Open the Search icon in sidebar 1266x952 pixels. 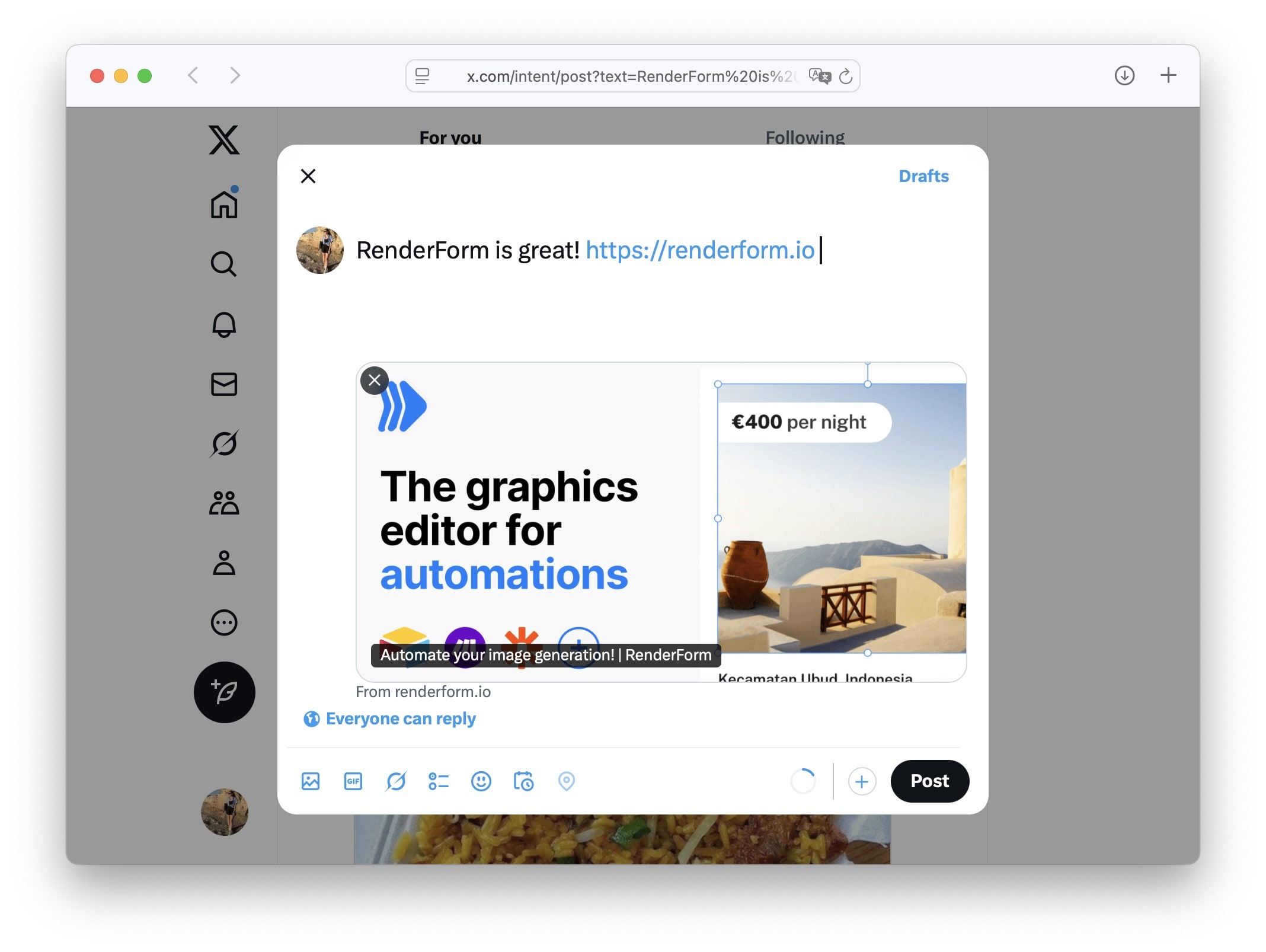pyautogui.click(x=224, y=264)
